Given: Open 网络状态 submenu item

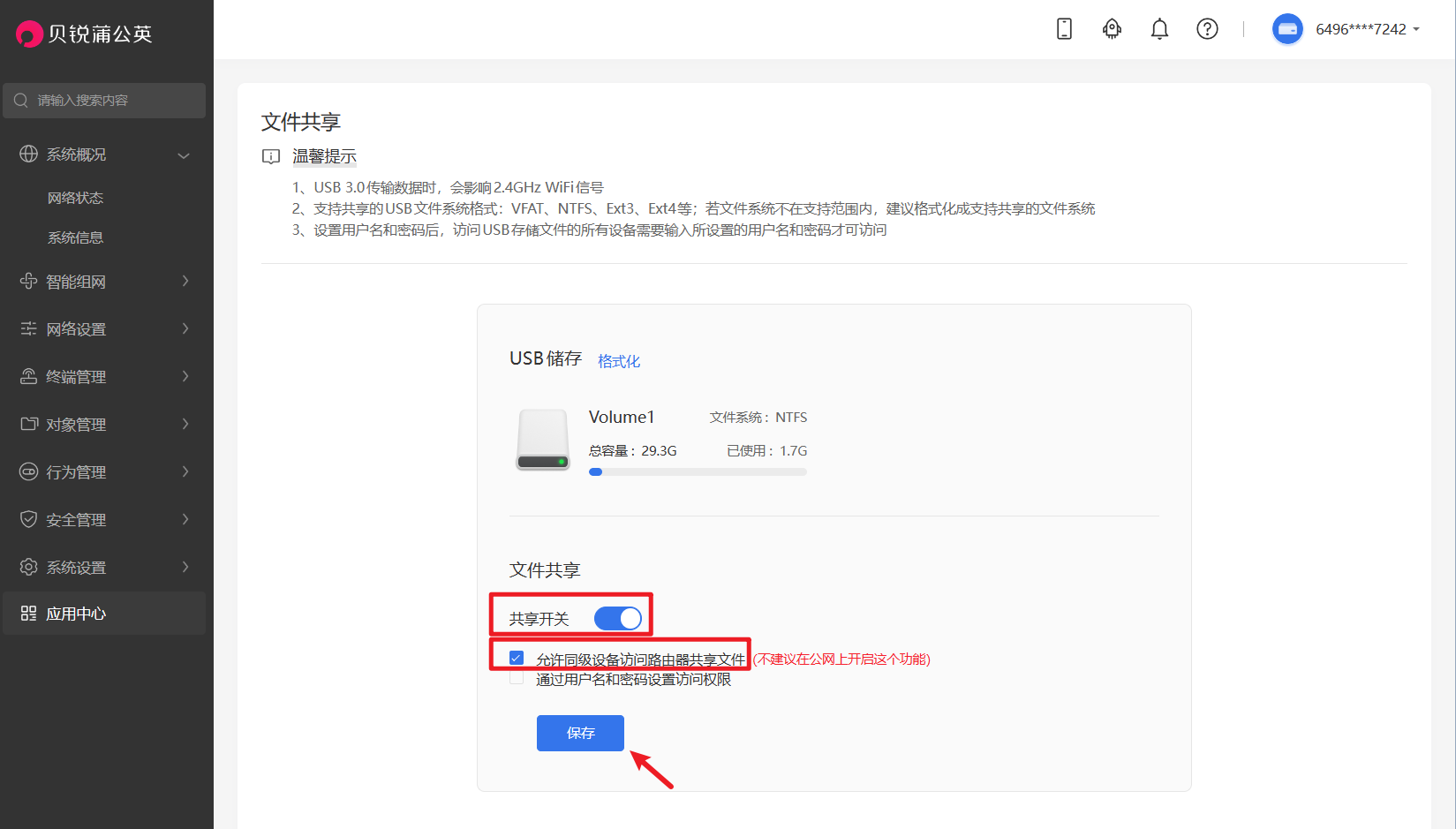Looking at the screenshot, I should pyautogui.click(x=75, y=198).
